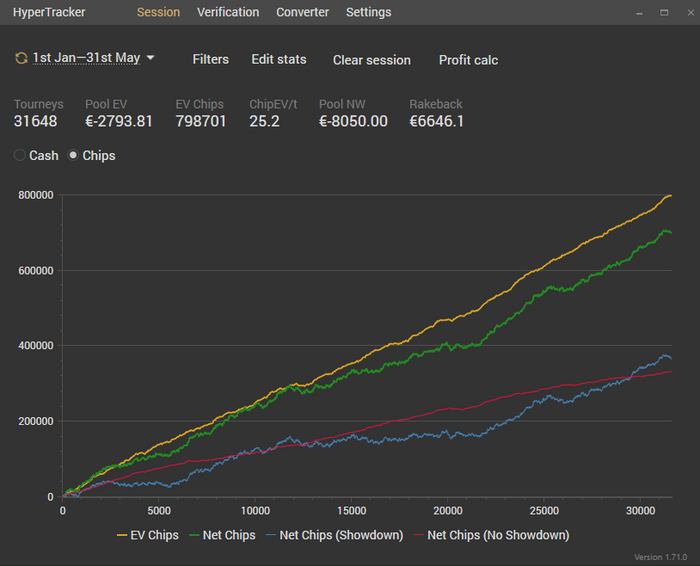
Task: Click the 1st Jan—31st May date label
Action: point(86,58)
